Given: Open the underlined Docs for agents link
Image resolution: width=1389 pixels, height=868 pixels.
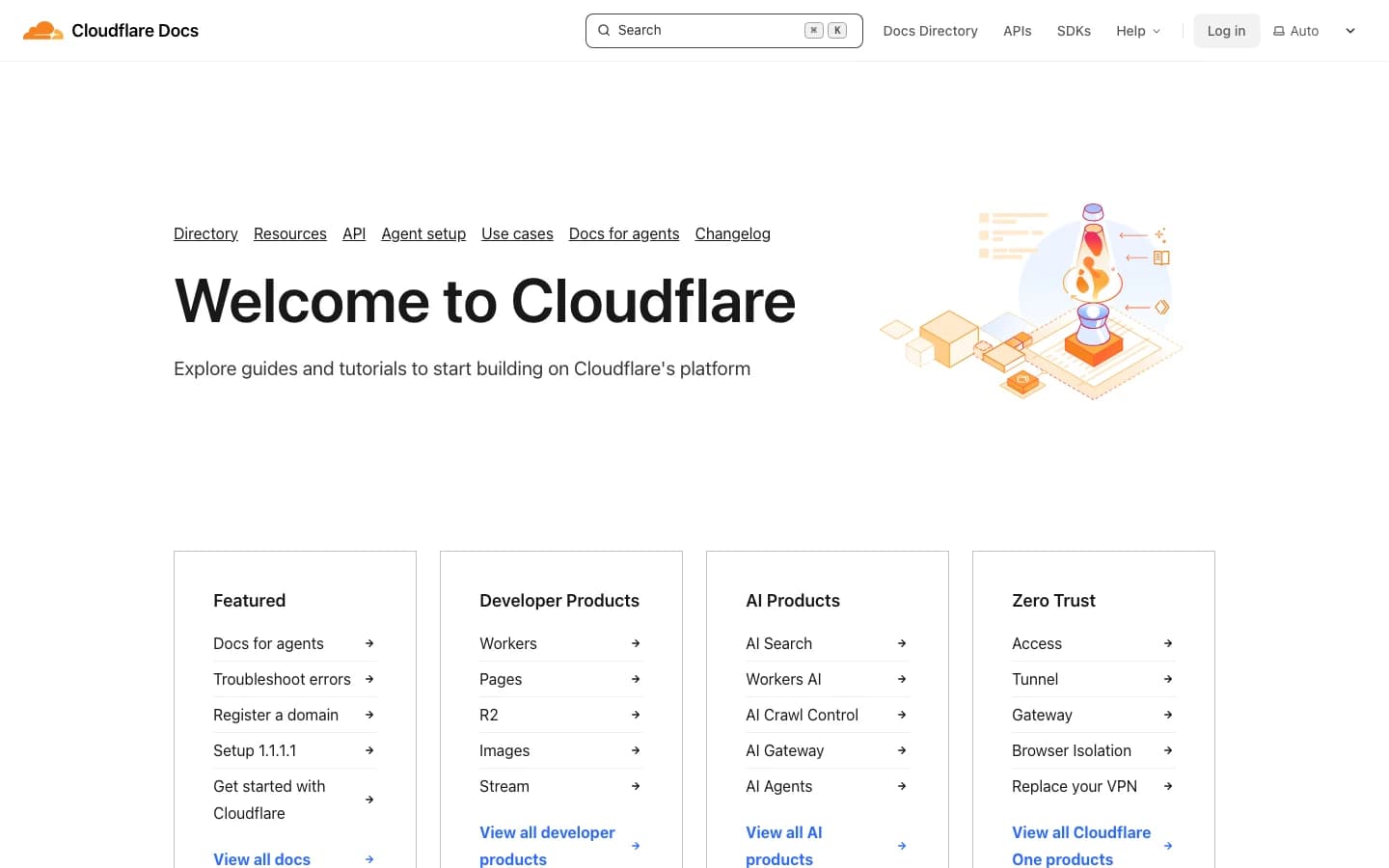Looking at the screenshot, I should pyautogui.click(x=624, y=233).
